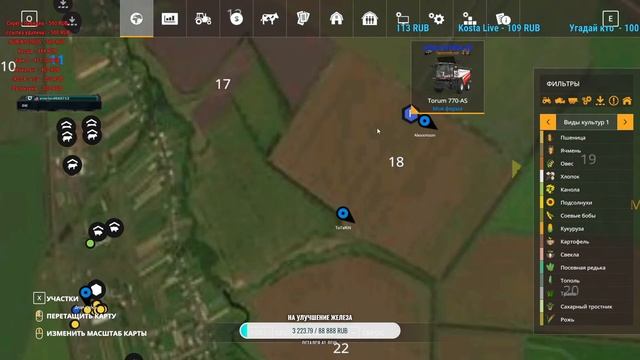Open the multiplayer server monitor icon

[x=402, y=18]
